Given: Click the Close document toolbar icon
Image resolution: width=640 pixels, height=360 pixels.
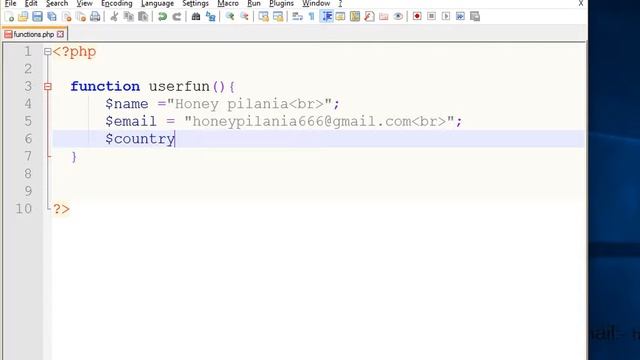Looking at the screenshot, I should (67, 16).
